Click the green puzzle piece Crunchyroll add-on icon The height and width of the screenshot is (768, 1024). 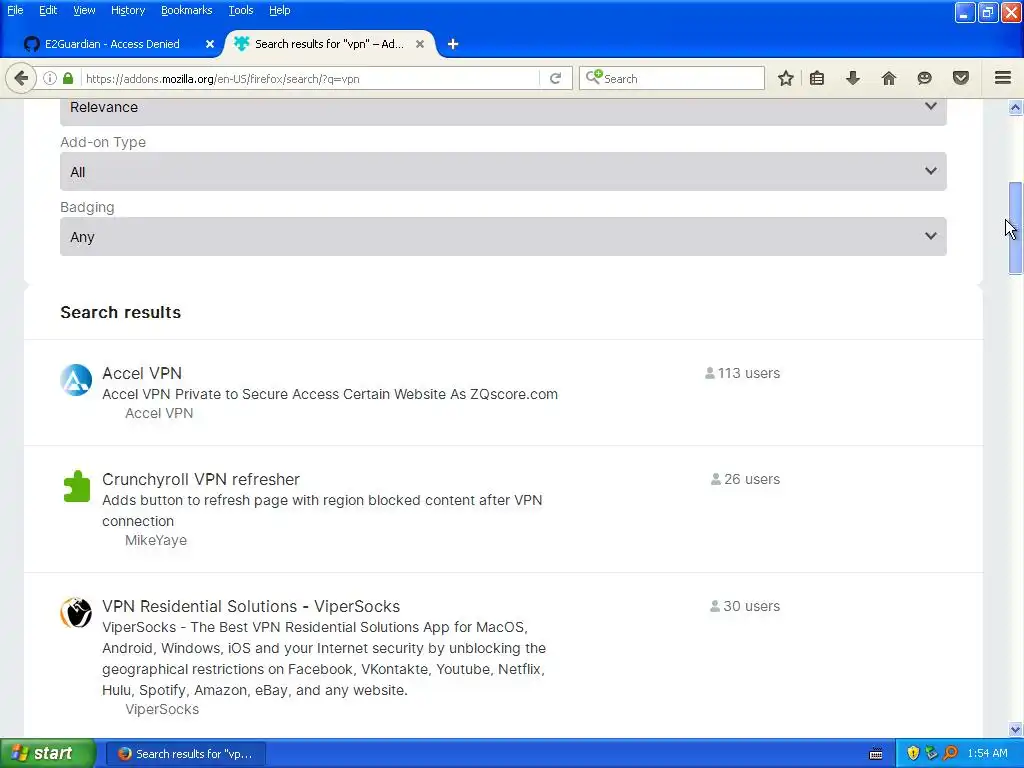(76, 486)
